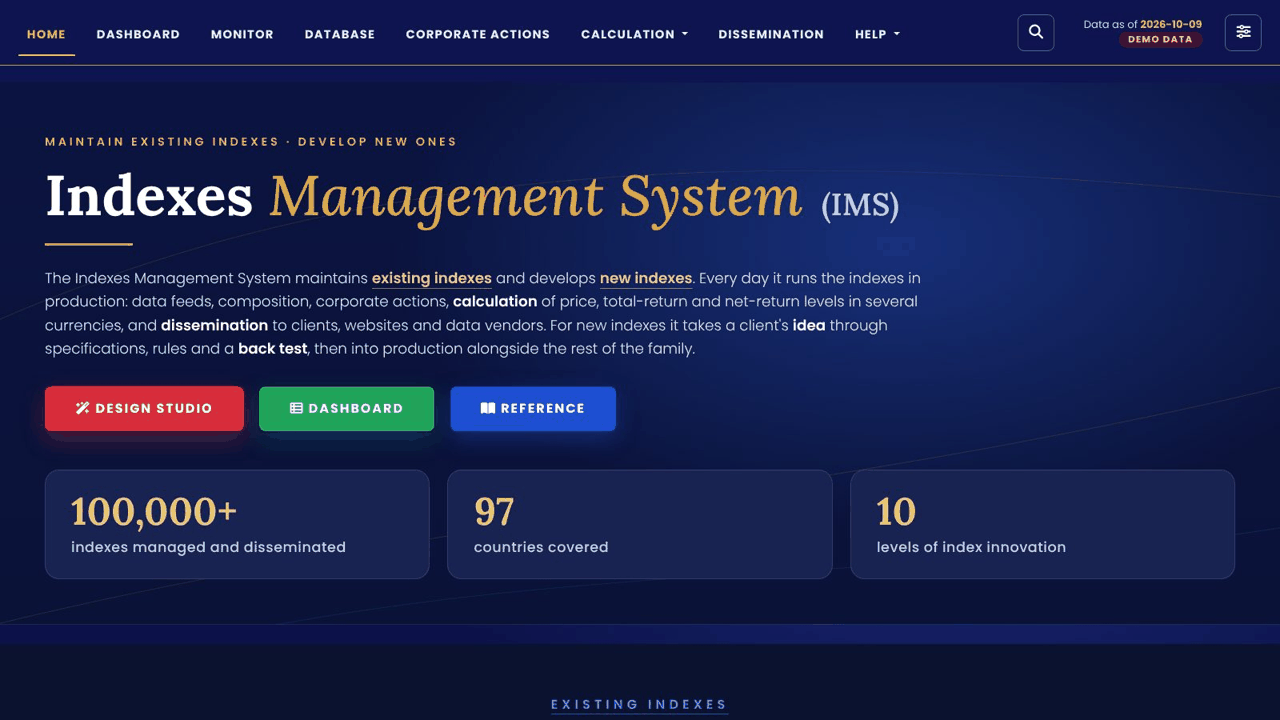This screenshot has width=1280, height=720.
Task: Expand the Calculation dropdown menu
Action: (634, 34)
